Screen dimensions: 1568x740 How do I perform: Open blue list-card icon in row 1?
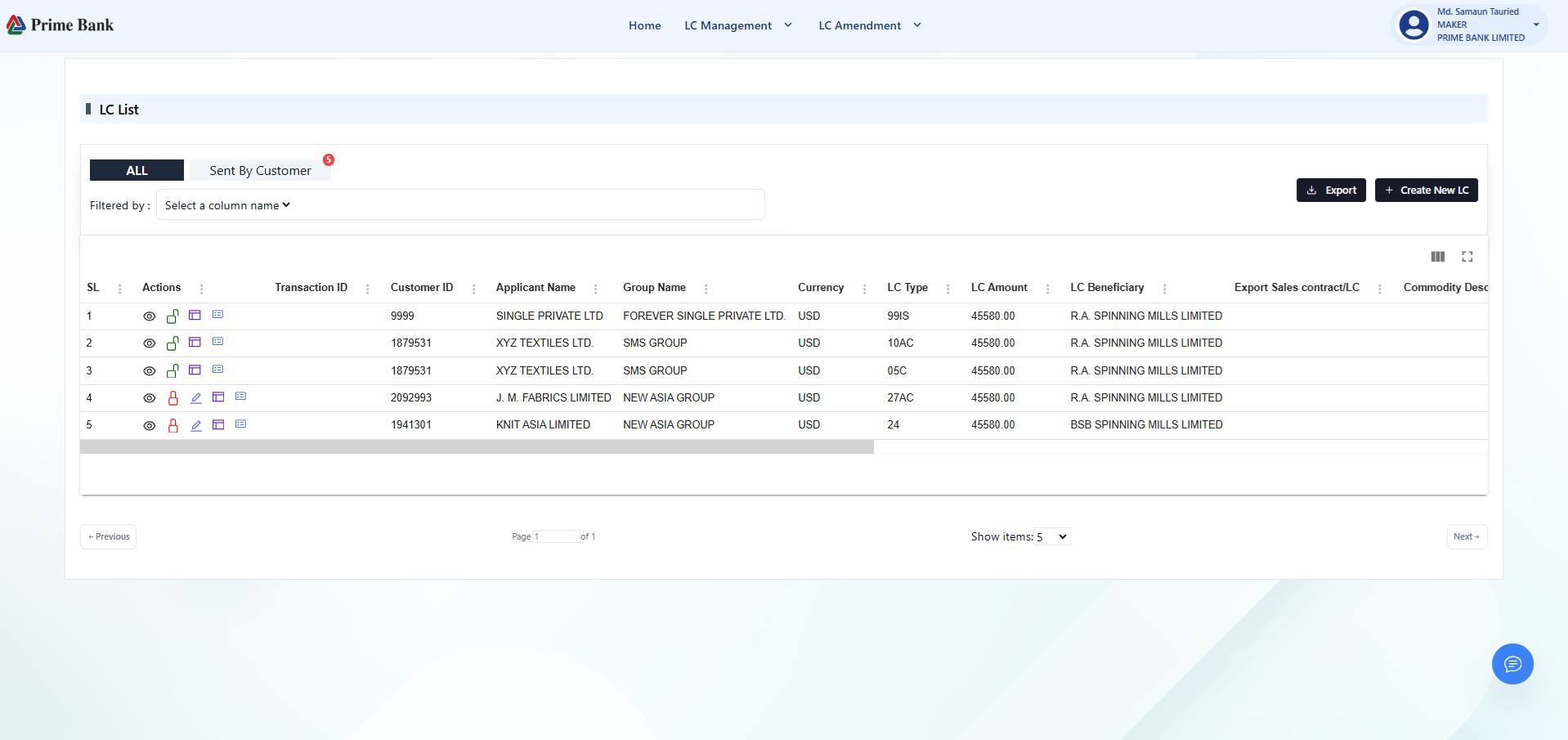point(217,314)
